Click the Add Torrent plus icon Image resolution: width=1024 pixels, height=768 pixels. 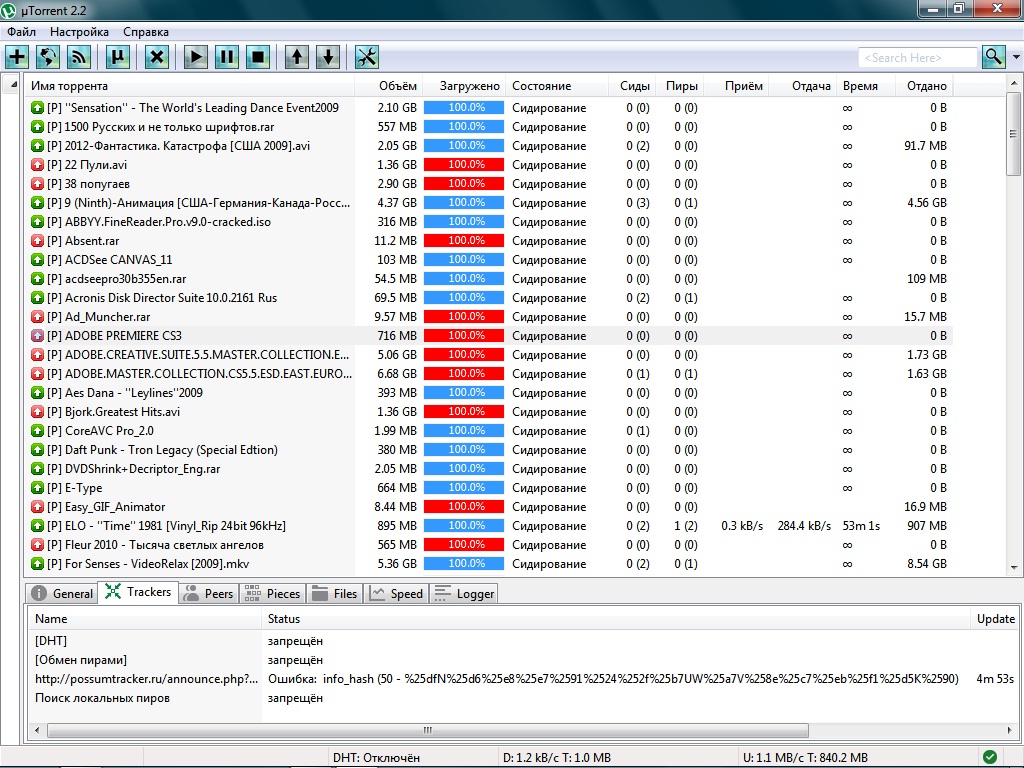coord(17,57)
